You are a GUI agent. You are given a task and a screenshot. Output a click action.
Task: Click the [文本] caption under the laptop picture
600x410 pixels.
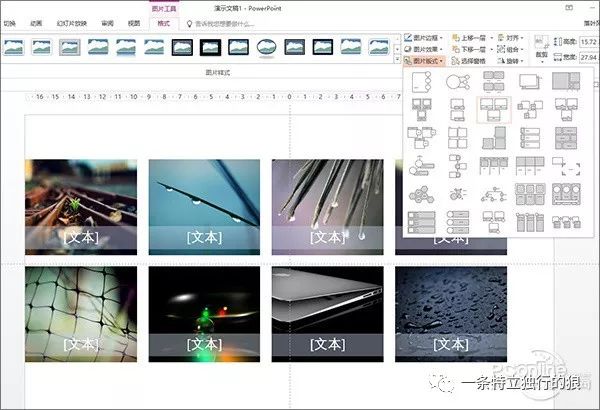(328, 345)
